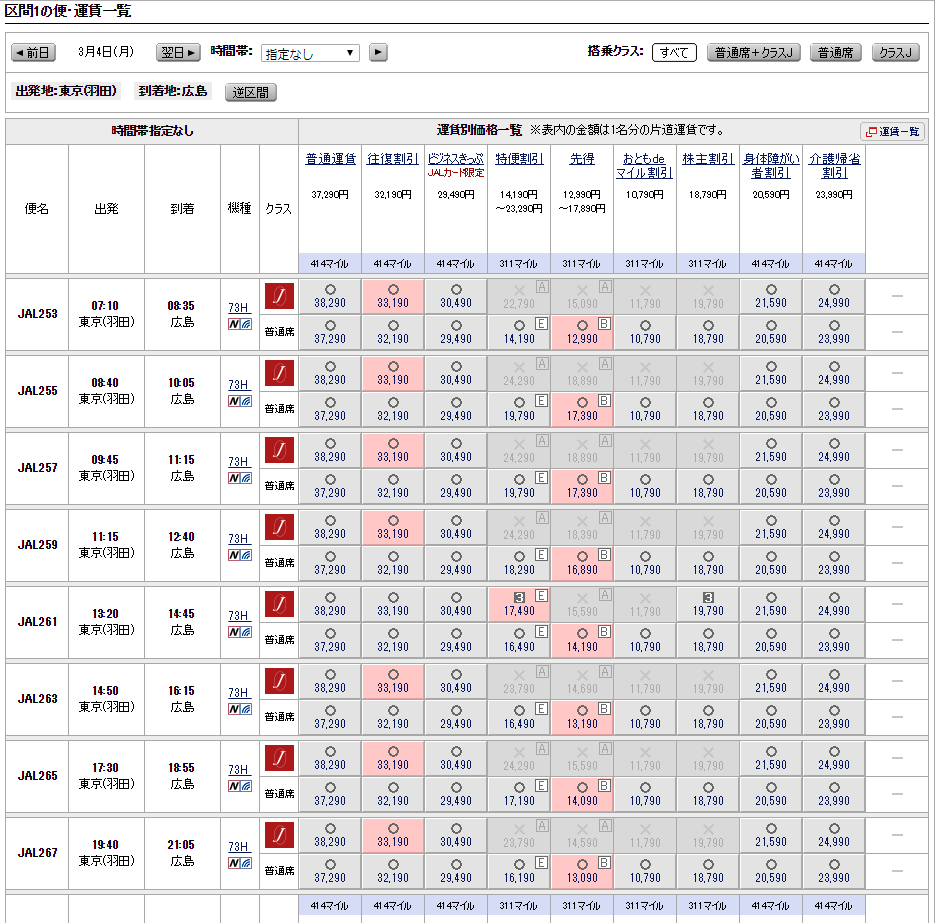Open 普通運賃 fare details link

[330, 159]
